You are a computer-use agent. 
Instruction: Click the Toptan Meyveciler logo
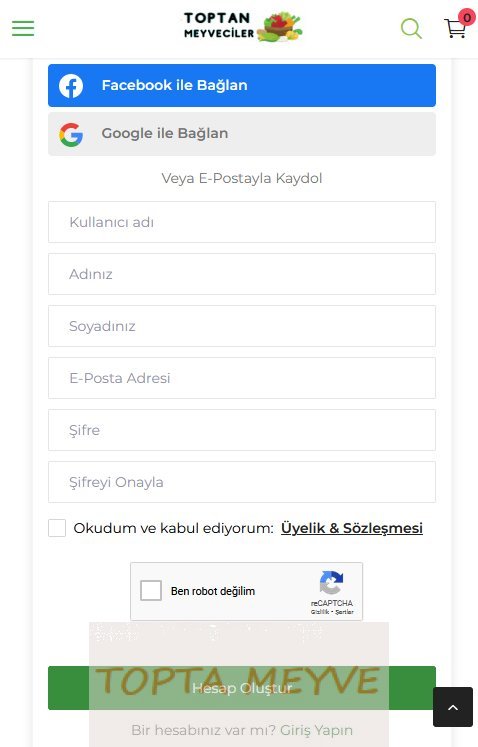(243, 27)
